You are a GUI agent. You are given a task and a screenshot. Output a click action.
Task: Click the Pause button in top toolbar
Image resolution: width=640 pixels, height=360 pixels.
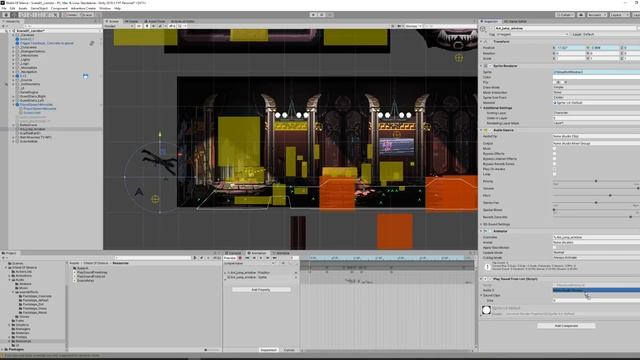tap(321, 15)
